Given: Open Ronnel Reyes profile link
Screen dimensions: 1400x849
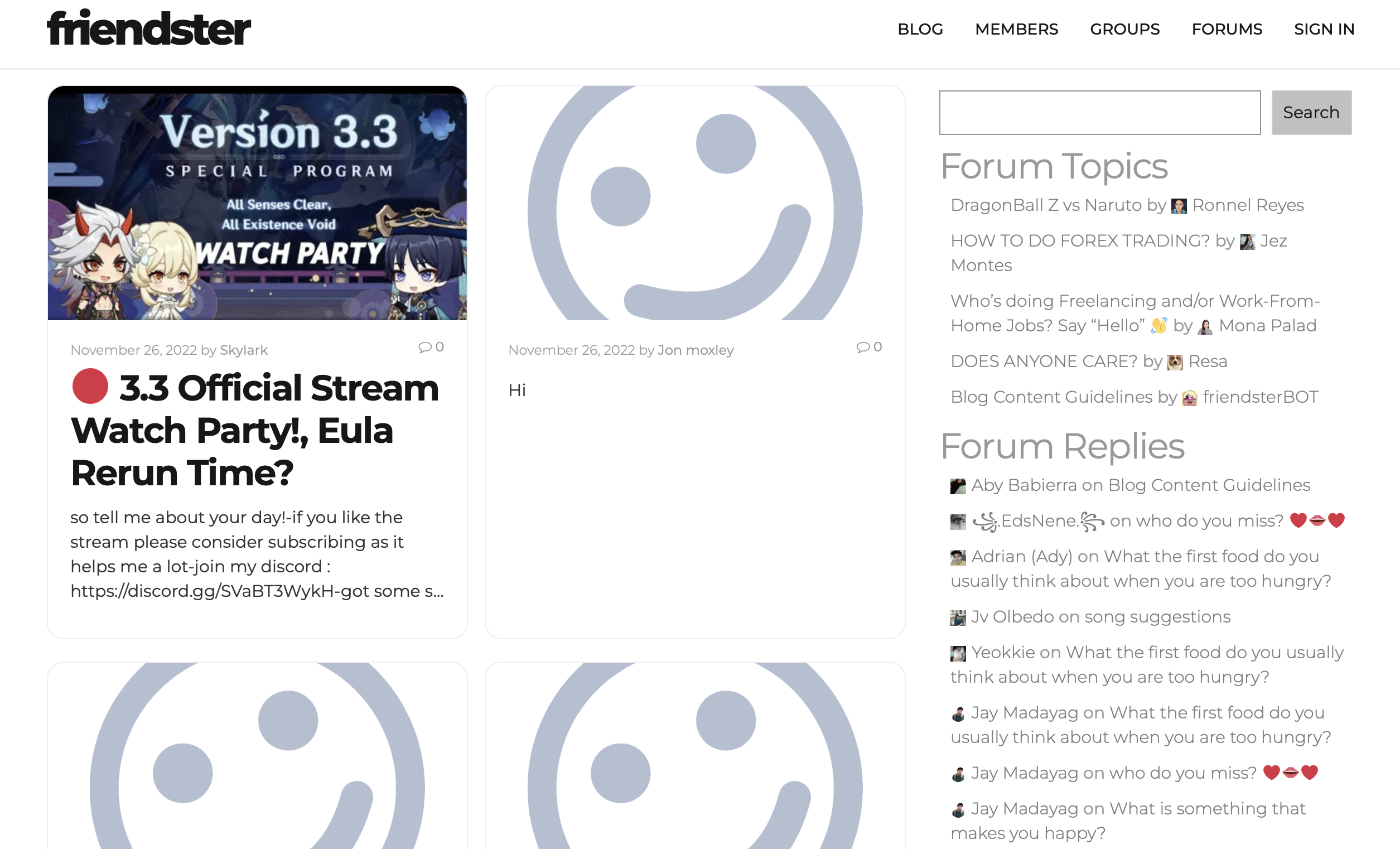Looking at the screenshot, I should tap(1248, 205).
